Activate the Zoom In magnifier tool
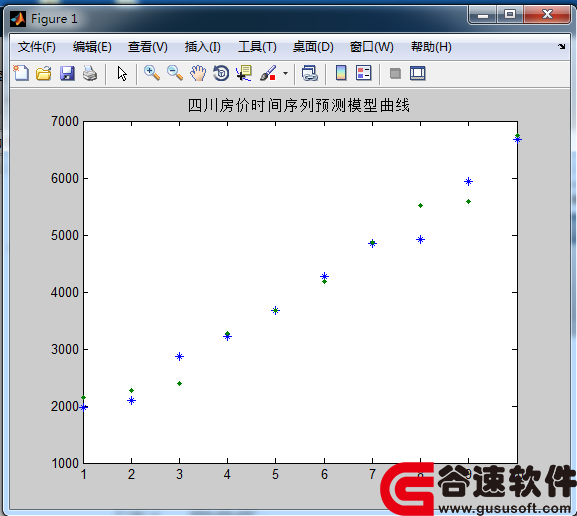This screenshot has height=516, width=577. click(x=152, y=73)
